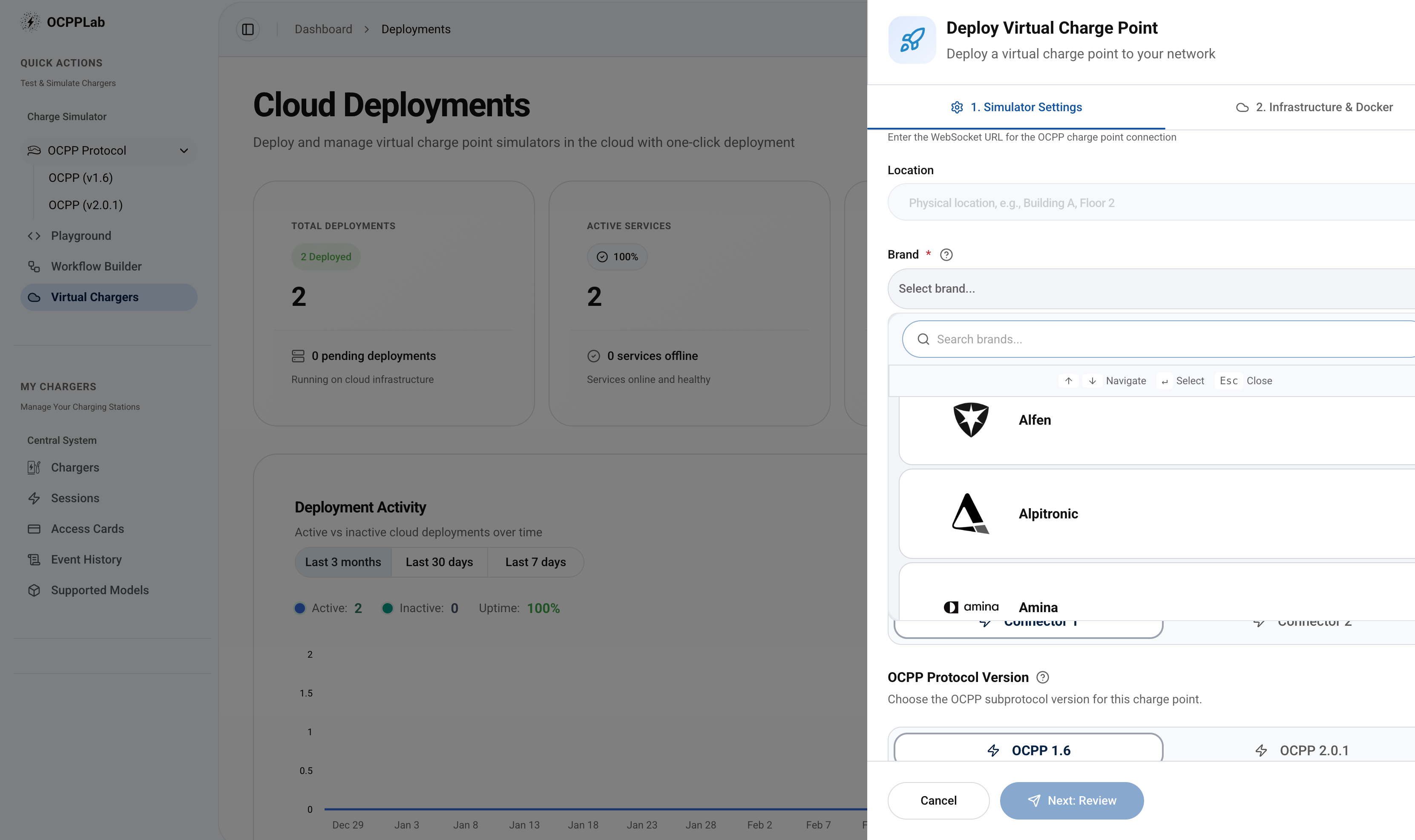Click the Search brands input field

[x=1159, y=339]
